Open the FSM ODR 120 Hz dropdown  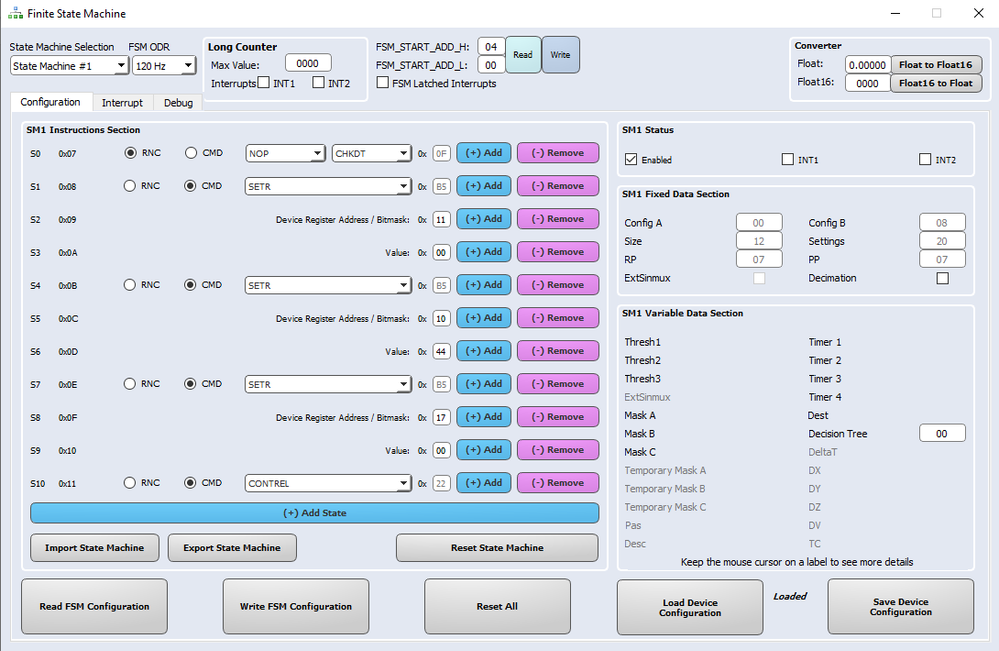tap(164, 66)
